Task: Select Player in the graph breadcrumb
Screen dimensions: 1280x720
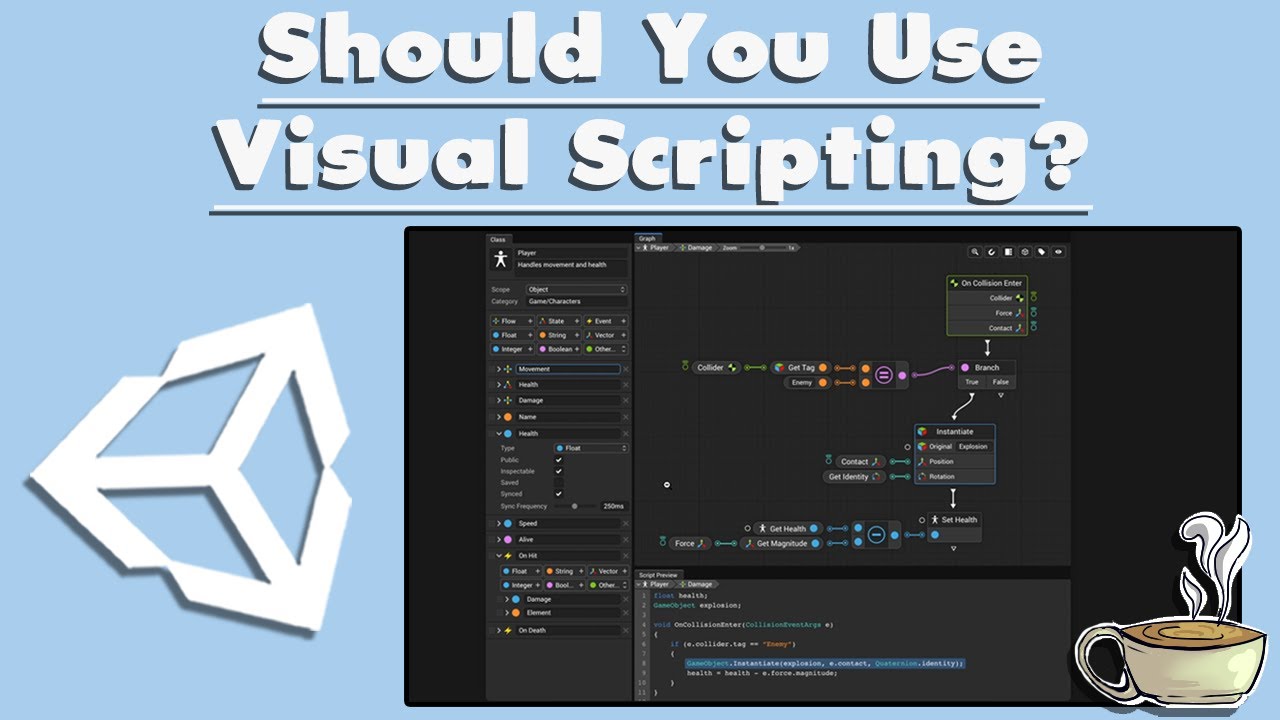Action: (658, 245)
